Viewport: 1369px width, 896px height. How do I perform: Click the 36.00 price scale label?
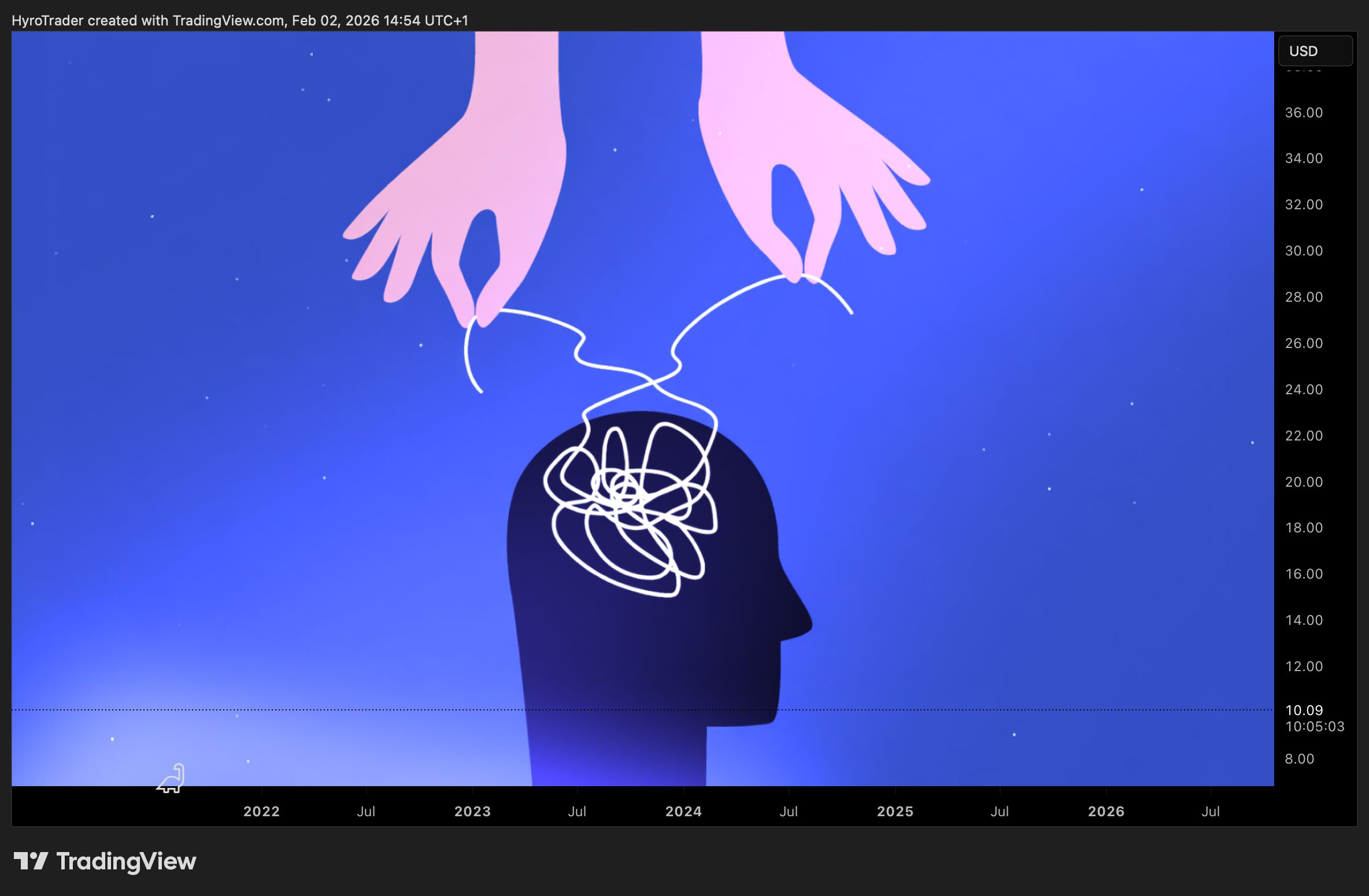(x=1303, y=113)
